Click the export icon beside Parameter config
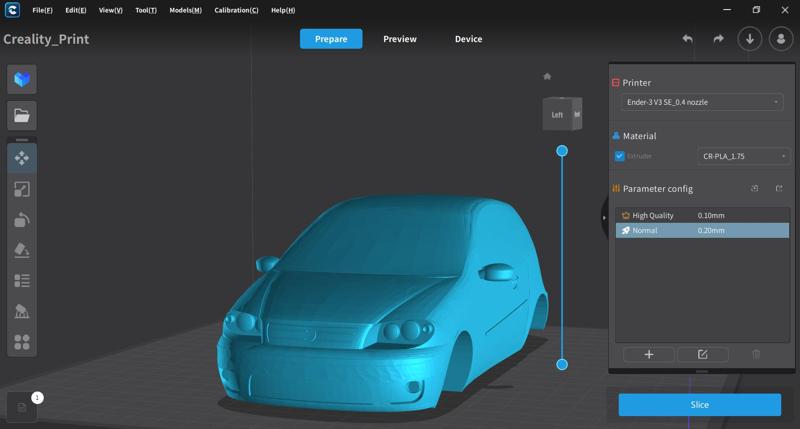The width and height of the screenshot is (800, 429). click(779, 188)
